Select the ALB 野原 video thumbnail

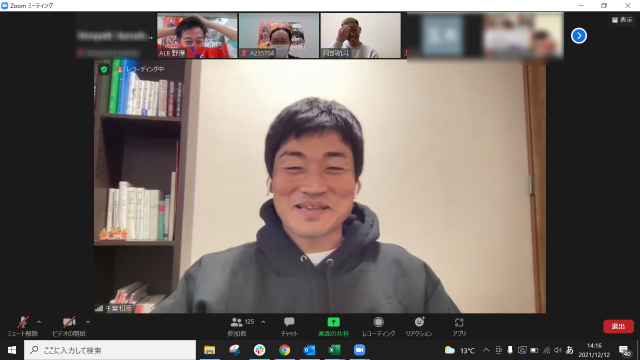click(x=197, y=36)
